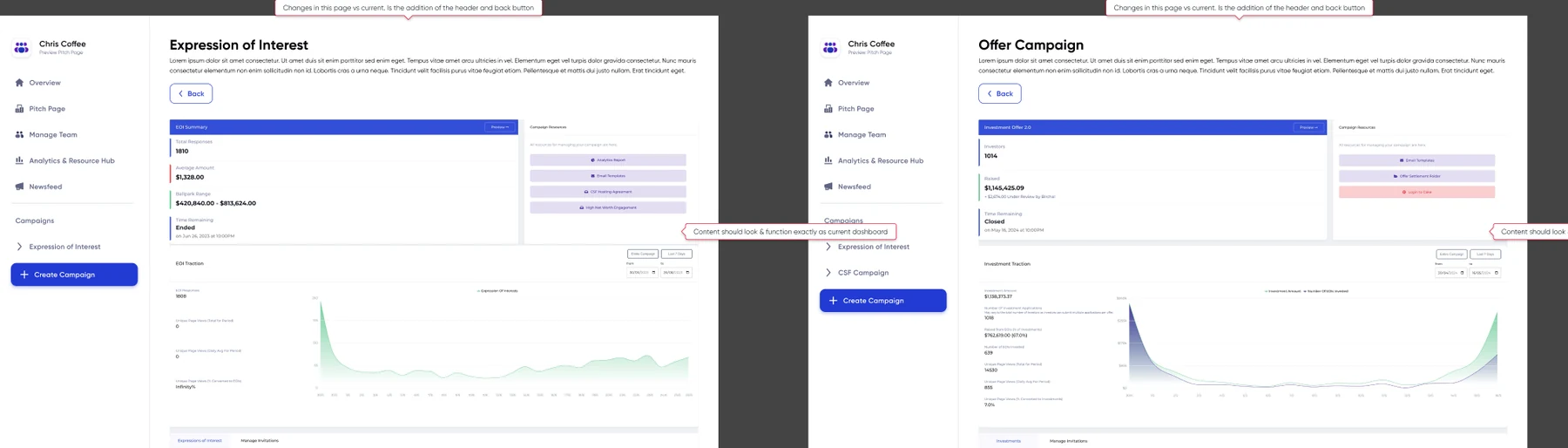Toggle Number Of EOIs Invested chart legend

[1327, 291]
